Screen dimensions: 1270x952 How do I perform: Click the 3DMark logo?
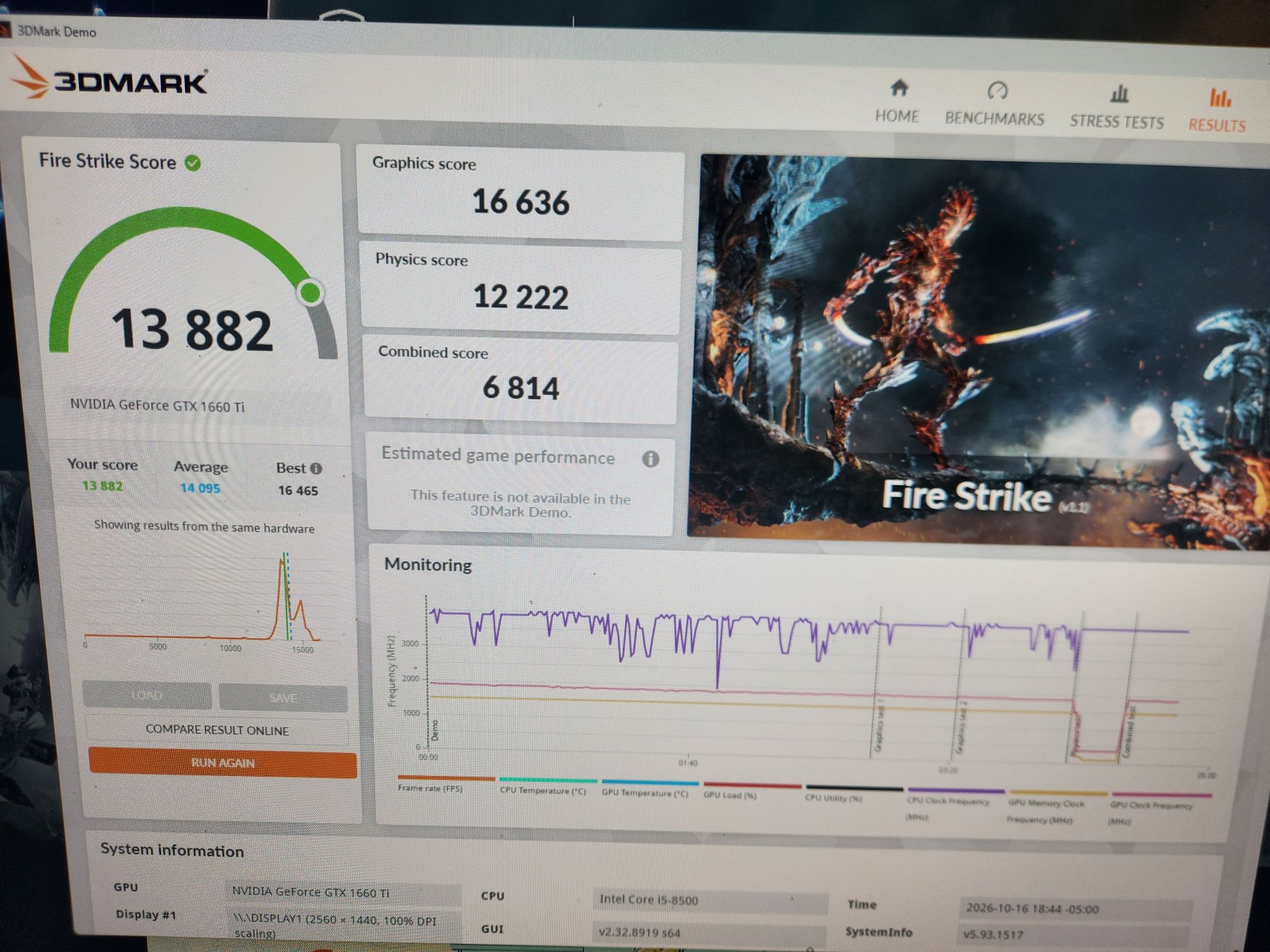pos(109,79)
